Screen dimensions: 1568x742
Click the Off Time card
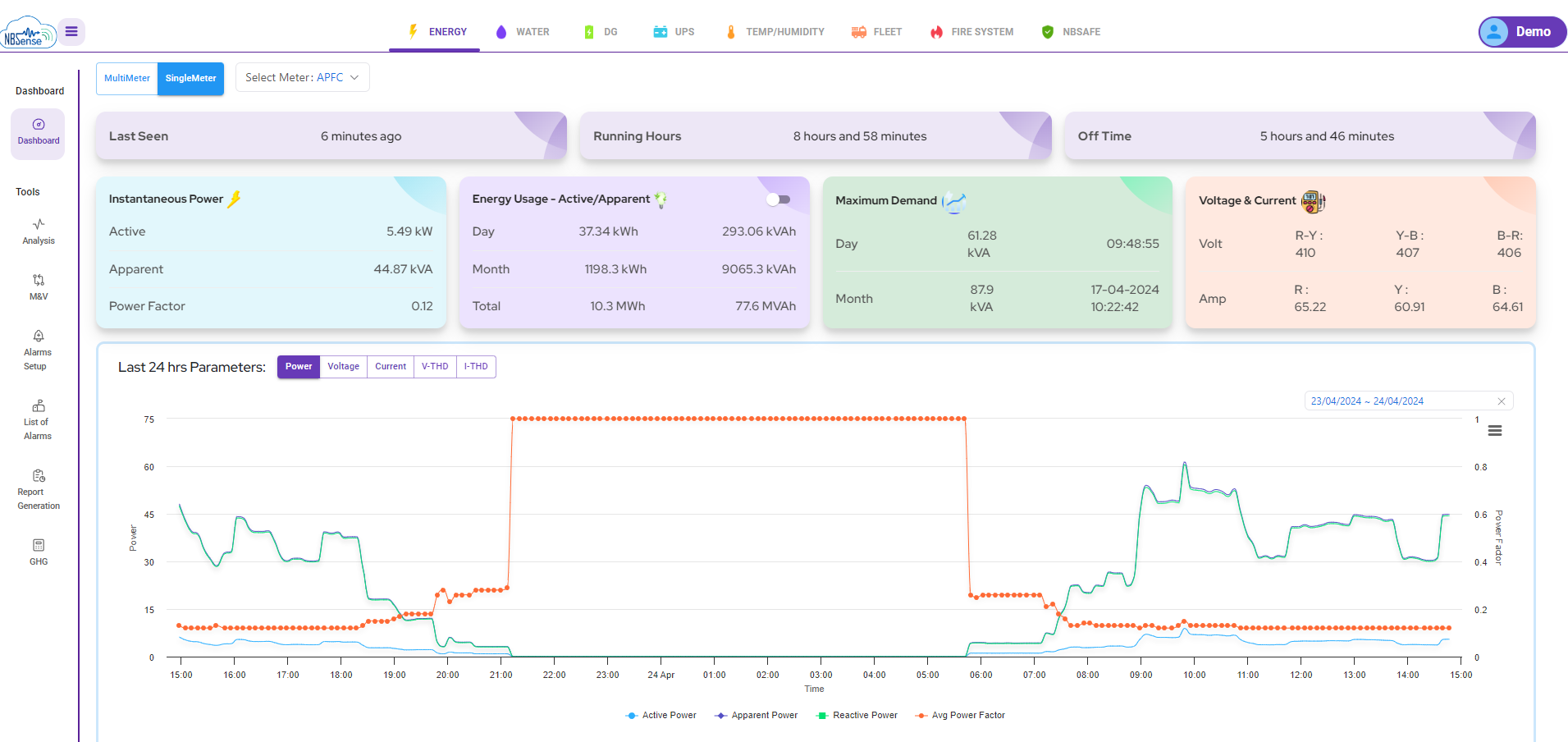pos(1300,136)
